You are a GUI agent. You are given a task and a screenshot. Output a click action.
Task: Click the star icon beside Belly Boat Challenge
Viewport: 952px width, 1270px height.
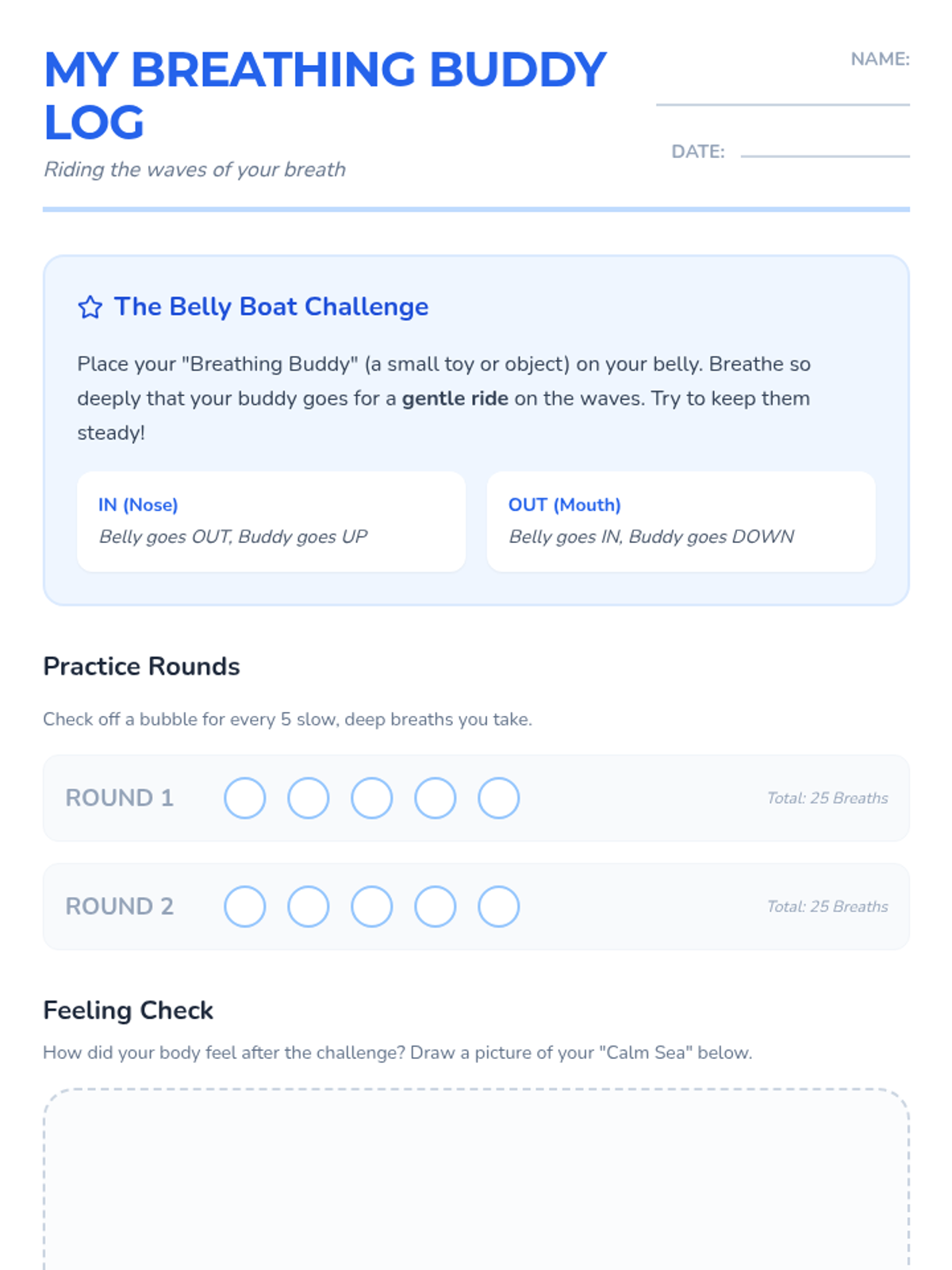click(90, 307)
